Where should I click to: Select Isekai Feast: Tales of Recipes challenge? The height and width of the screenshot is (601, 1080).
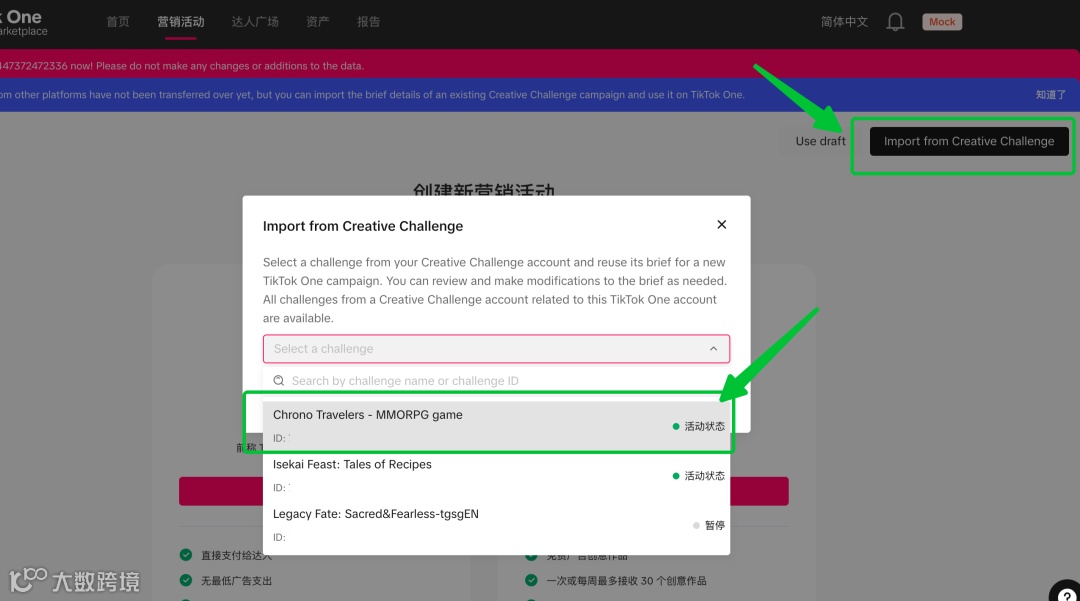click(496, 475)
